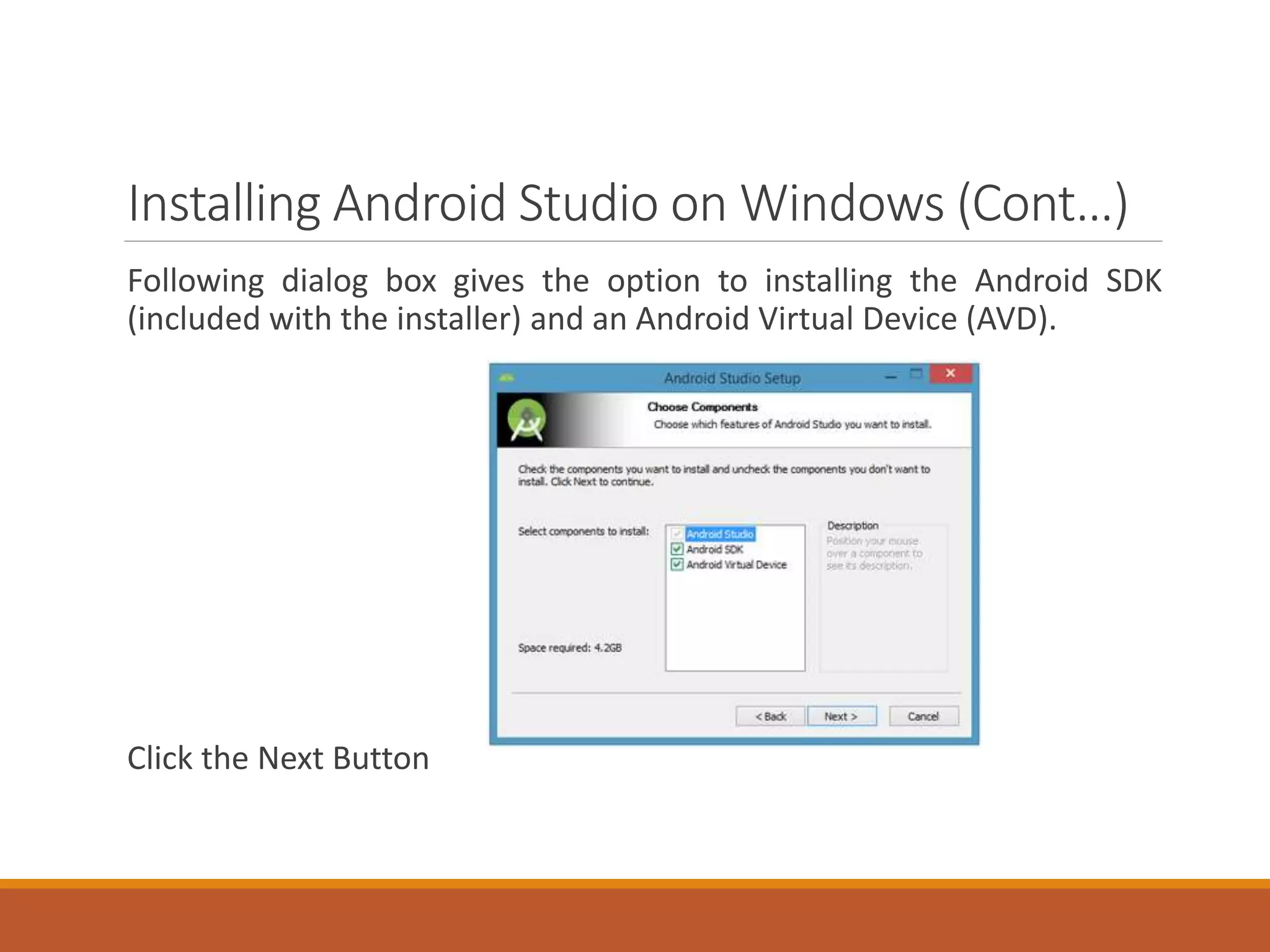Click the 'Android Studio Setup' window title
The image size is (1270, 952).
click(x=732, y=378)
